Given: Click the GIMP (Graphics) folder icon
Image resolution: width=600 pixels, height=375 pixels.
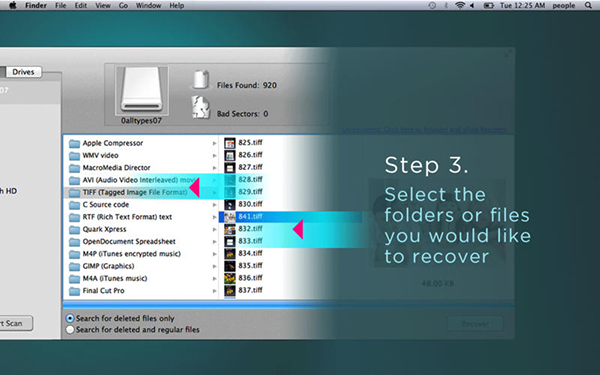Looking at the screenshot, I should tap(74, 266).
